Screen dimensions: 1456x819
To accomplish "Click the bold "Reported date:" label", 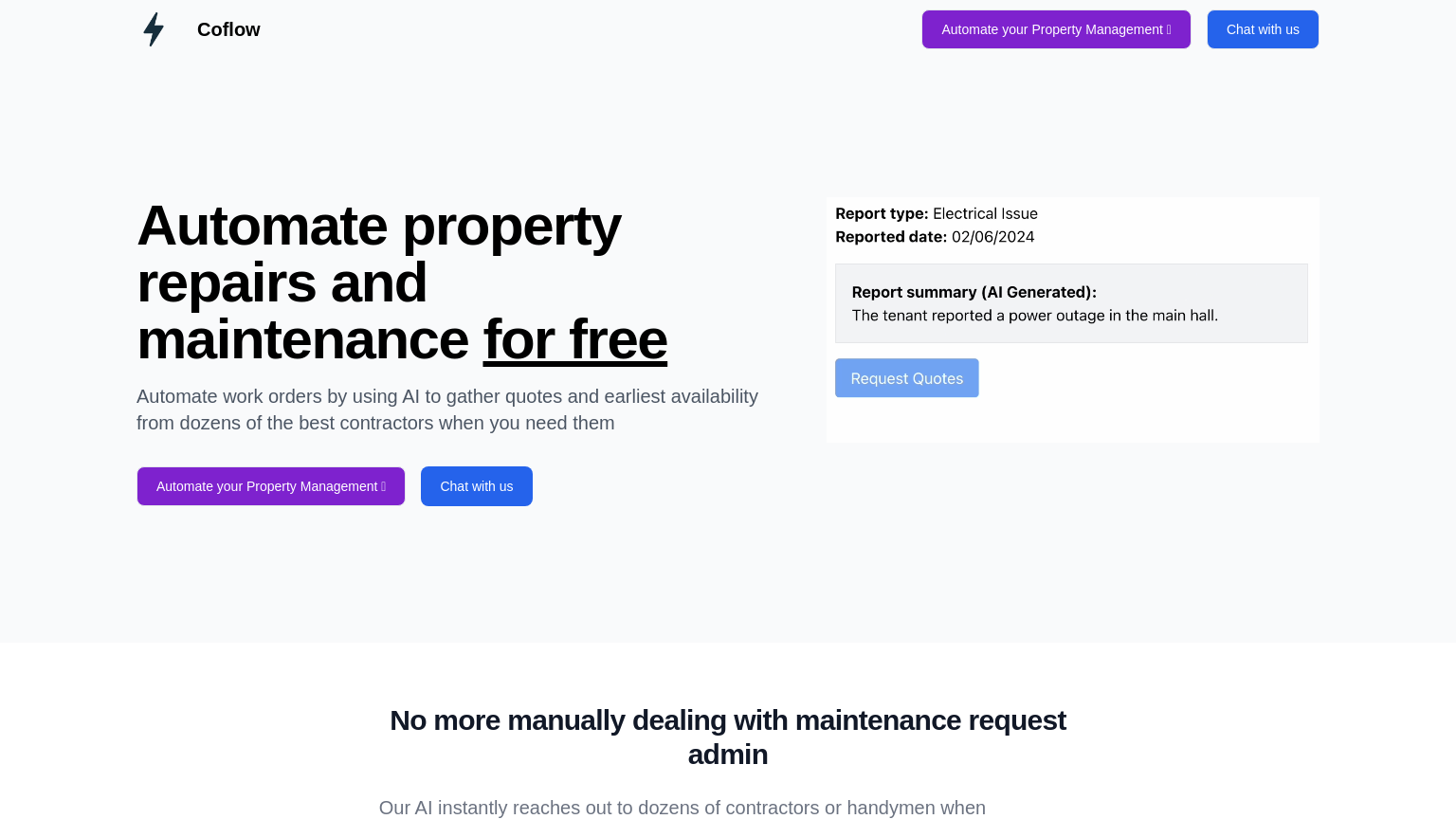I will [891, 237].
